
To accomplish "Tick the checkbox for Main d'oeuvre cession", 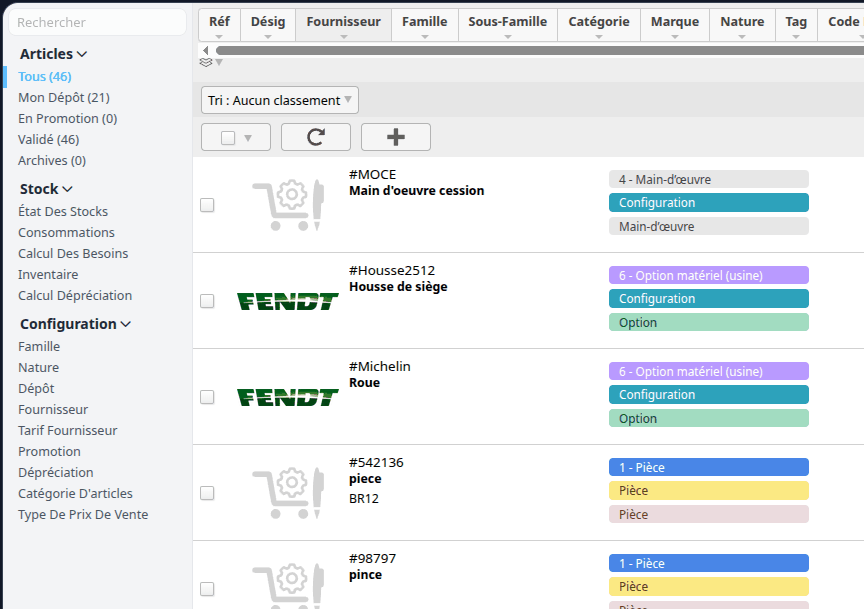I will click(x=207, y=205).
